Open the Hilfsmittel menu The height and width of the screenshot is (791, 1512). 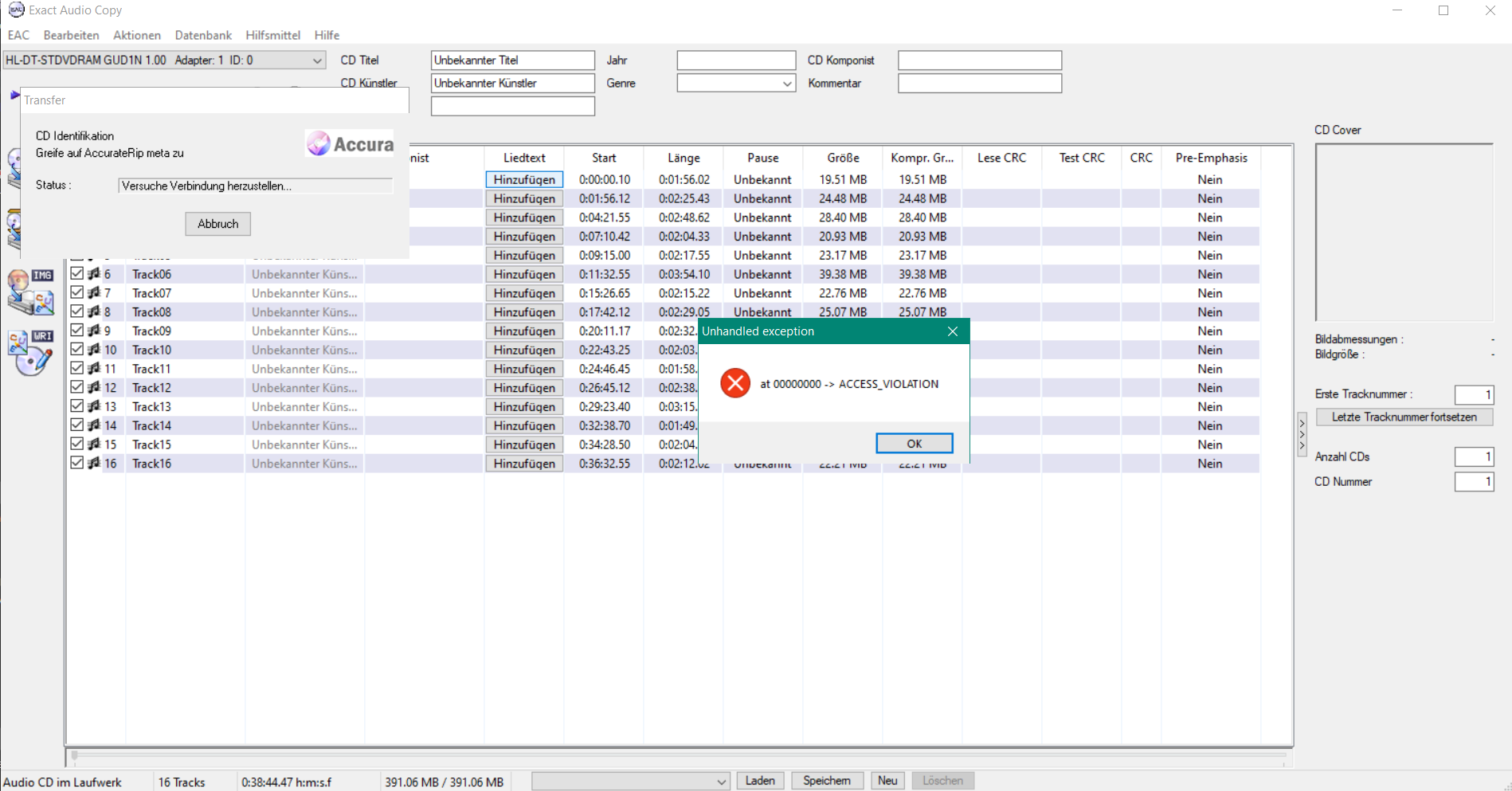273,35
